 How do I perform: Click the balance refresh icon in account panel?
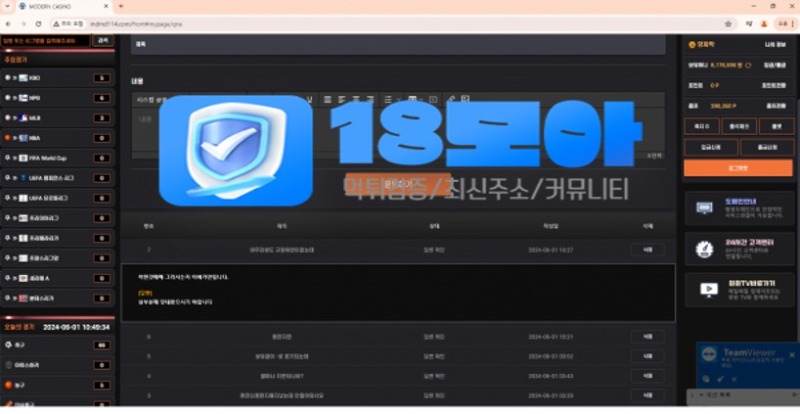point(748,65)
